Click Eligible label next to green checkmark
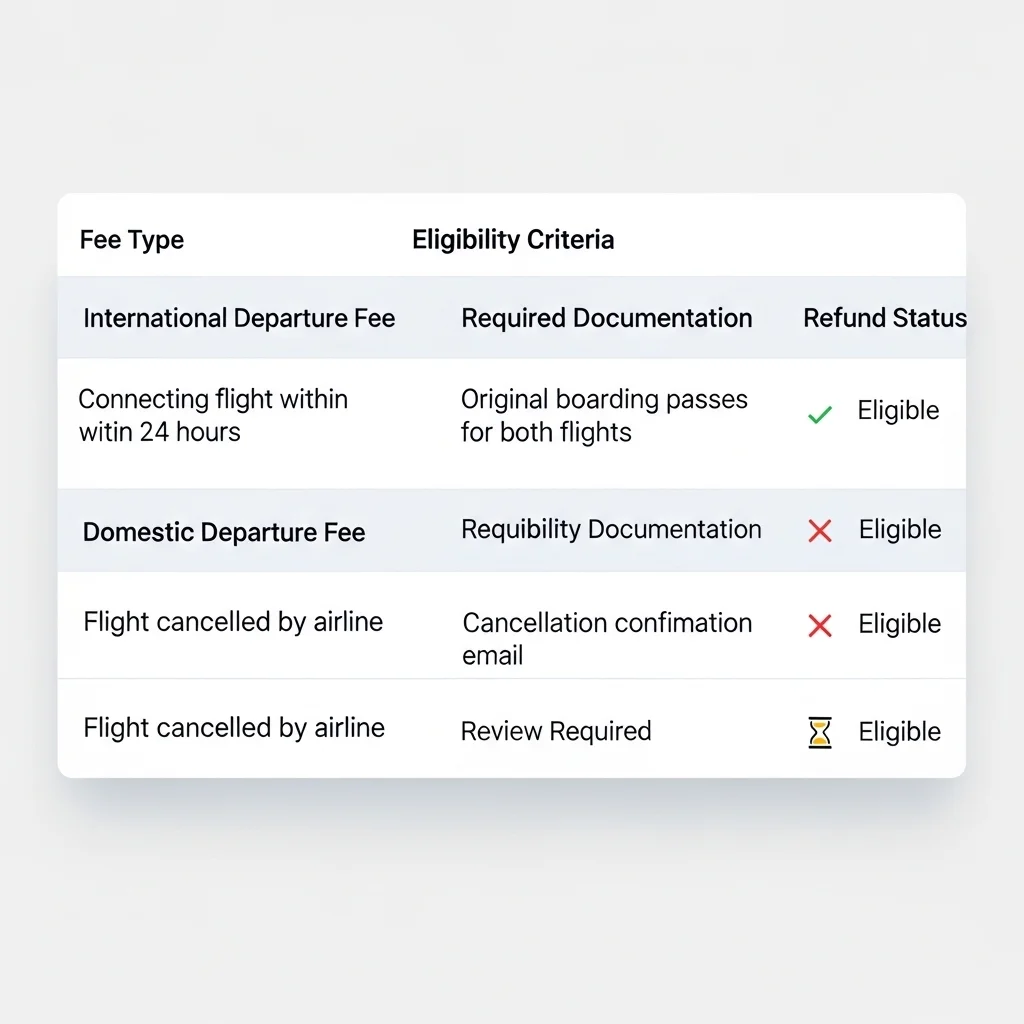The image size is (1024, 1024). [898, 411]
